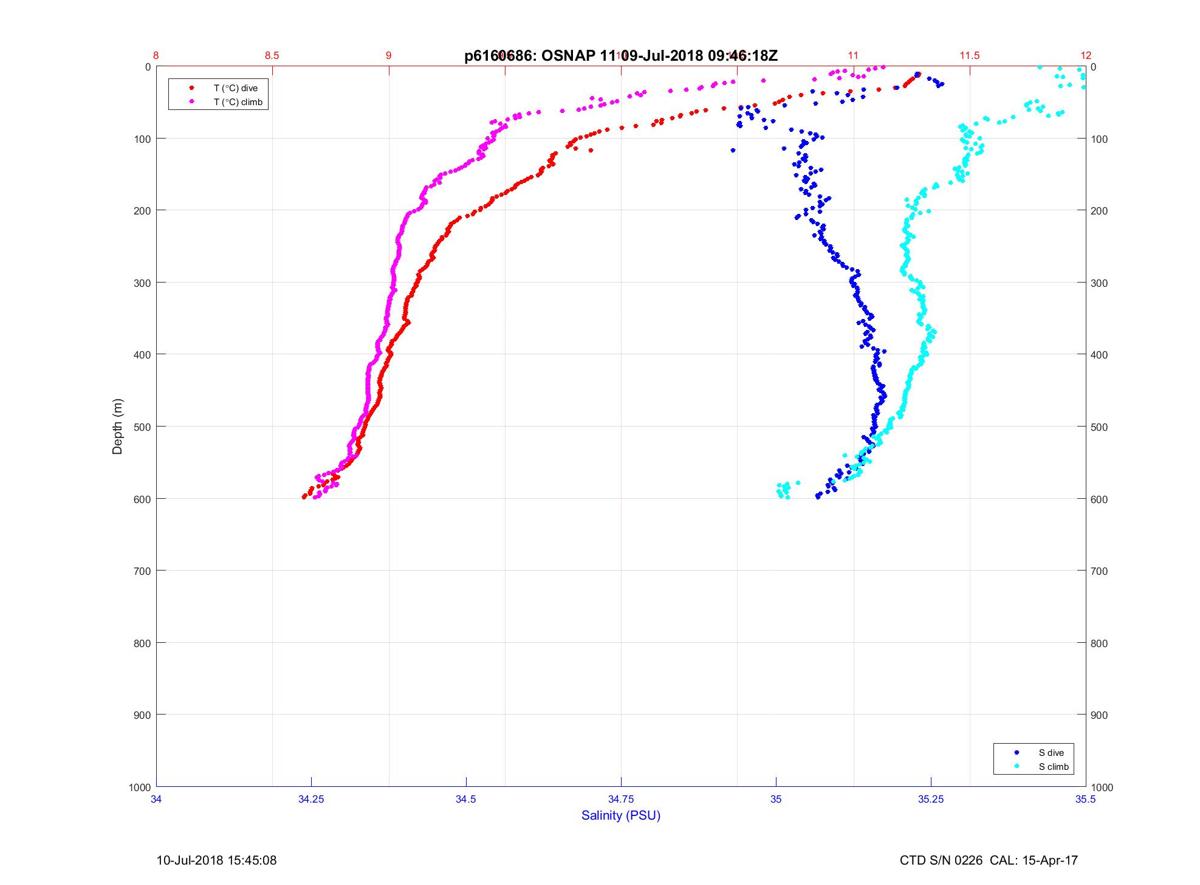Click the red temperature tick label 8.5
1200x885 pixels.
tap(272, 56)
